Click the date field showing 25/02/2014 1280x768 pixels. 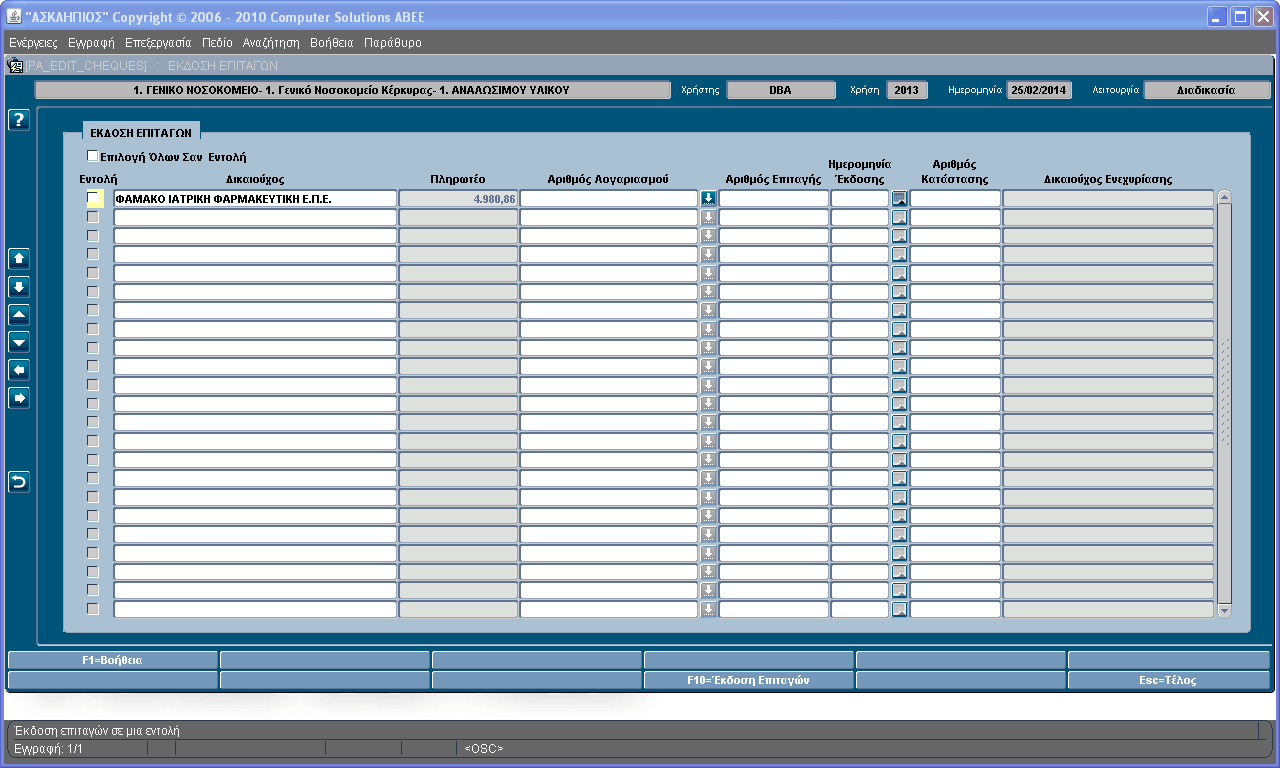[x=1038, y=90]
